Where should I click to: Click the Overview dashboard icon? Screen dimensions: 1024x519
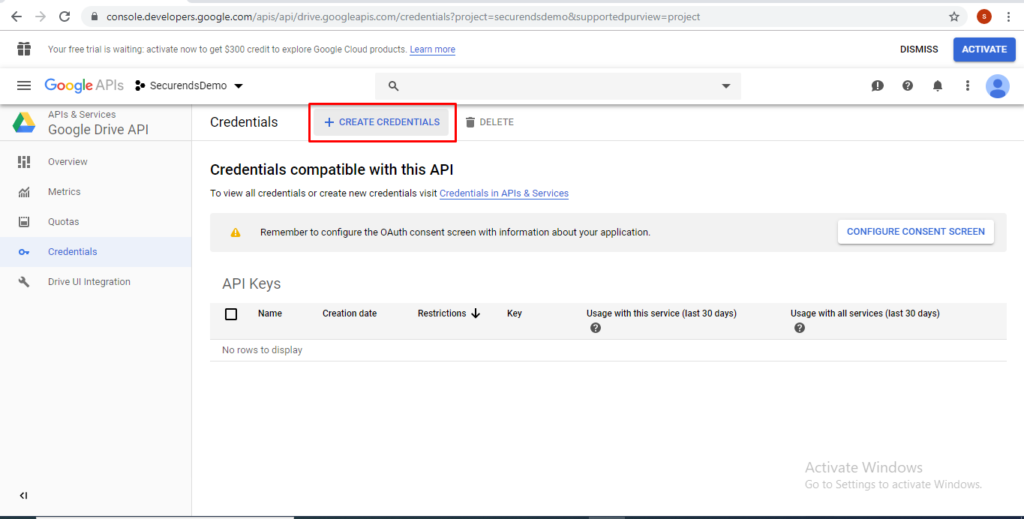[24, 162]
